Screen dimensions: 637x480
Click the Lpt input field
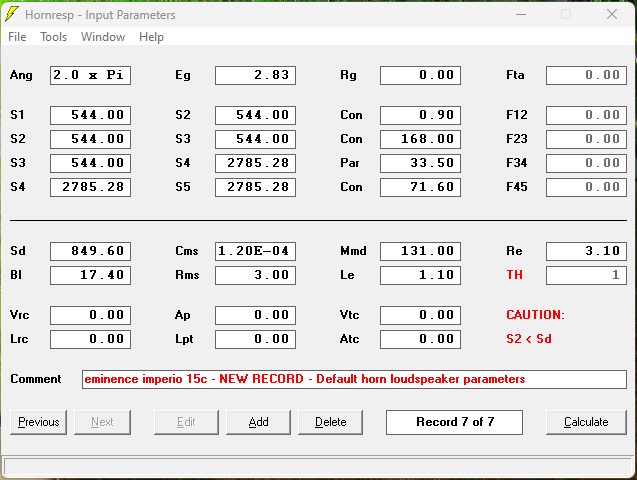(256, 339)
